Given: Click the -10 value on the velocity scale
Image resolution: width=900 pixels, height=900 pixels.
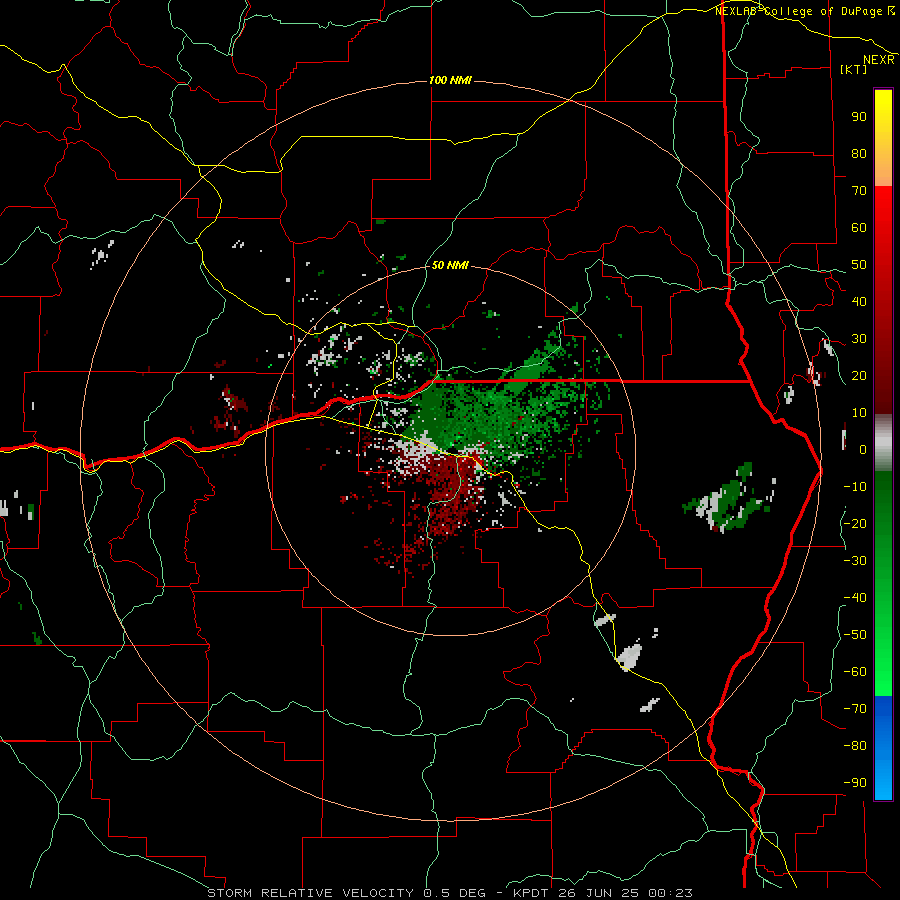Looking at the screenshot, I should pos(855,487).
